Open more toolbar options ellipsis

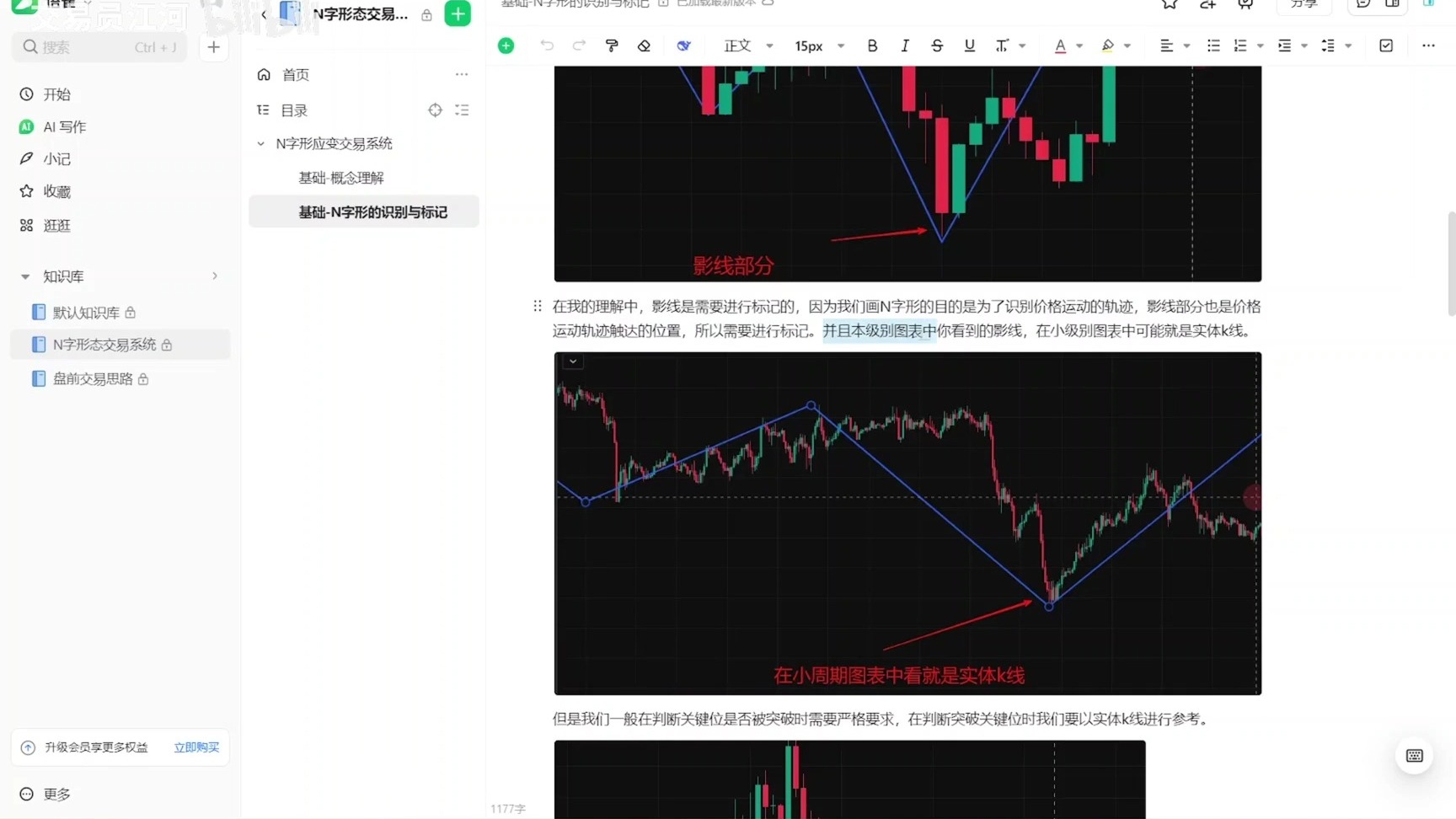(x=1428, y=45)
